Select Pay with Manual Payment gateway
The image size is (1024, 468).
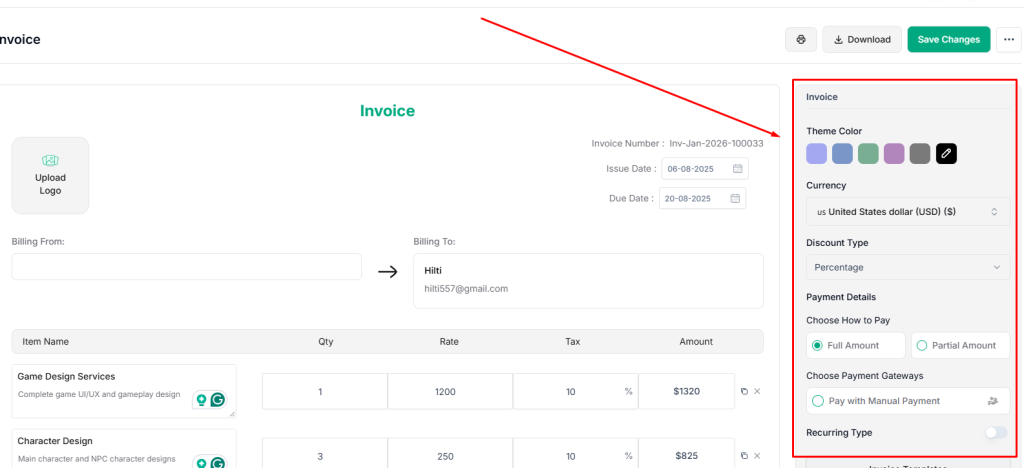click(x=908, y=401)
